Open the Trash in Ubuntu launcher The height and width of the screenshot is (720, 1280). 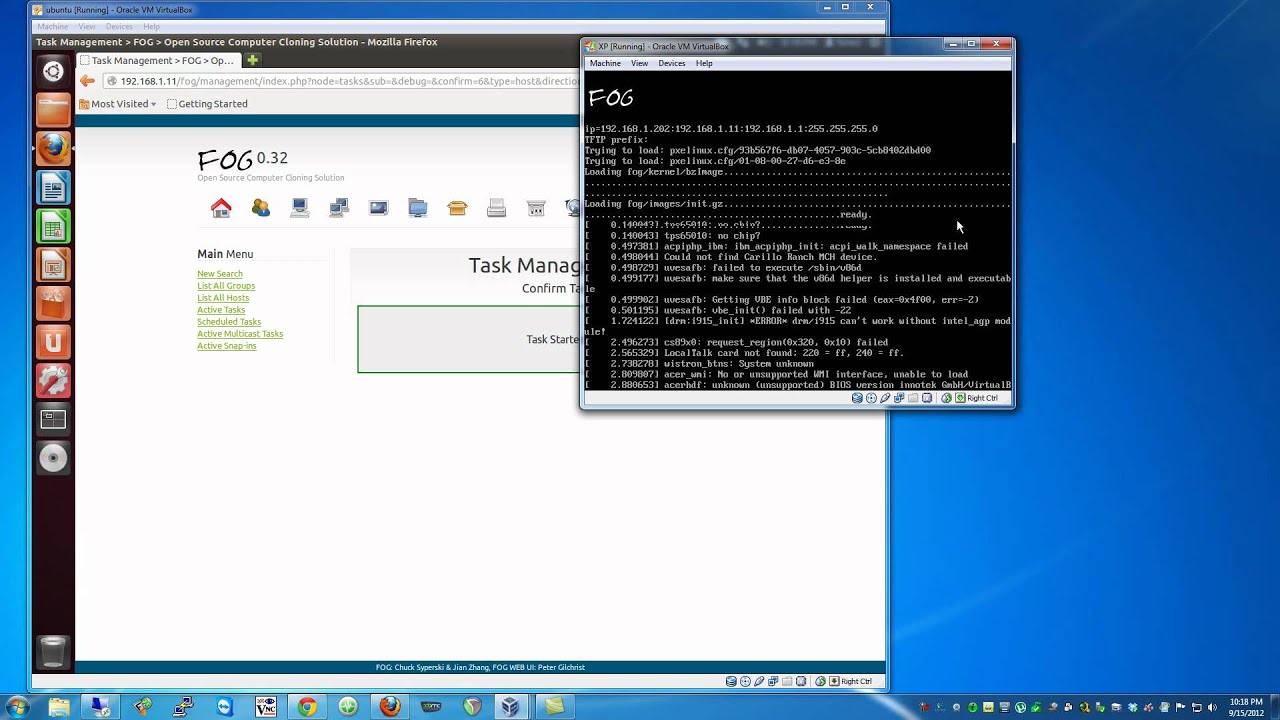pos(53,651)
